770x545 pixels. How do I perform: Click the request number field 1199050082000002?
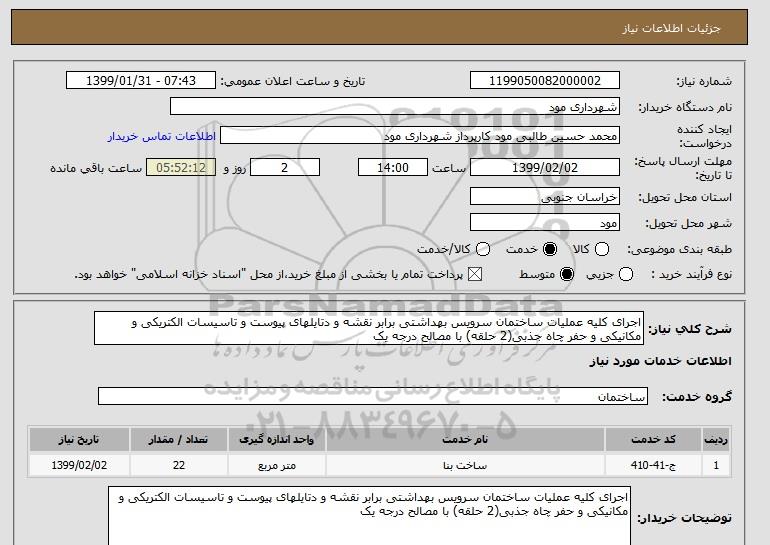coord(545,81)
